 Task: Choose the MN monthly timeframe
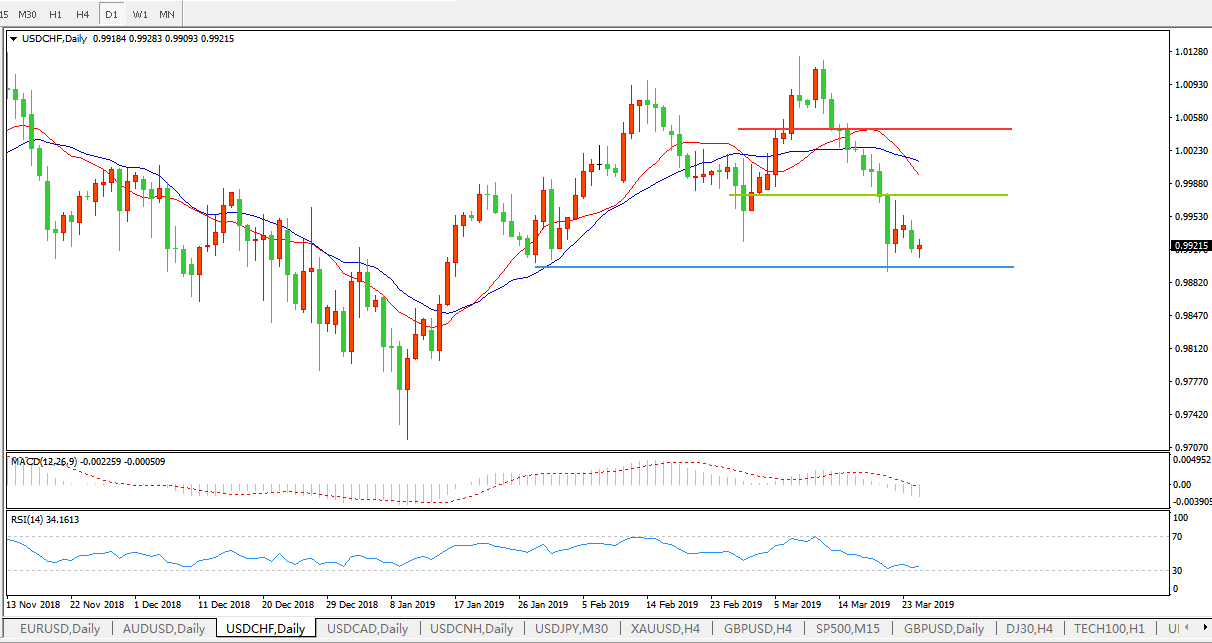(x=167, y=14)
